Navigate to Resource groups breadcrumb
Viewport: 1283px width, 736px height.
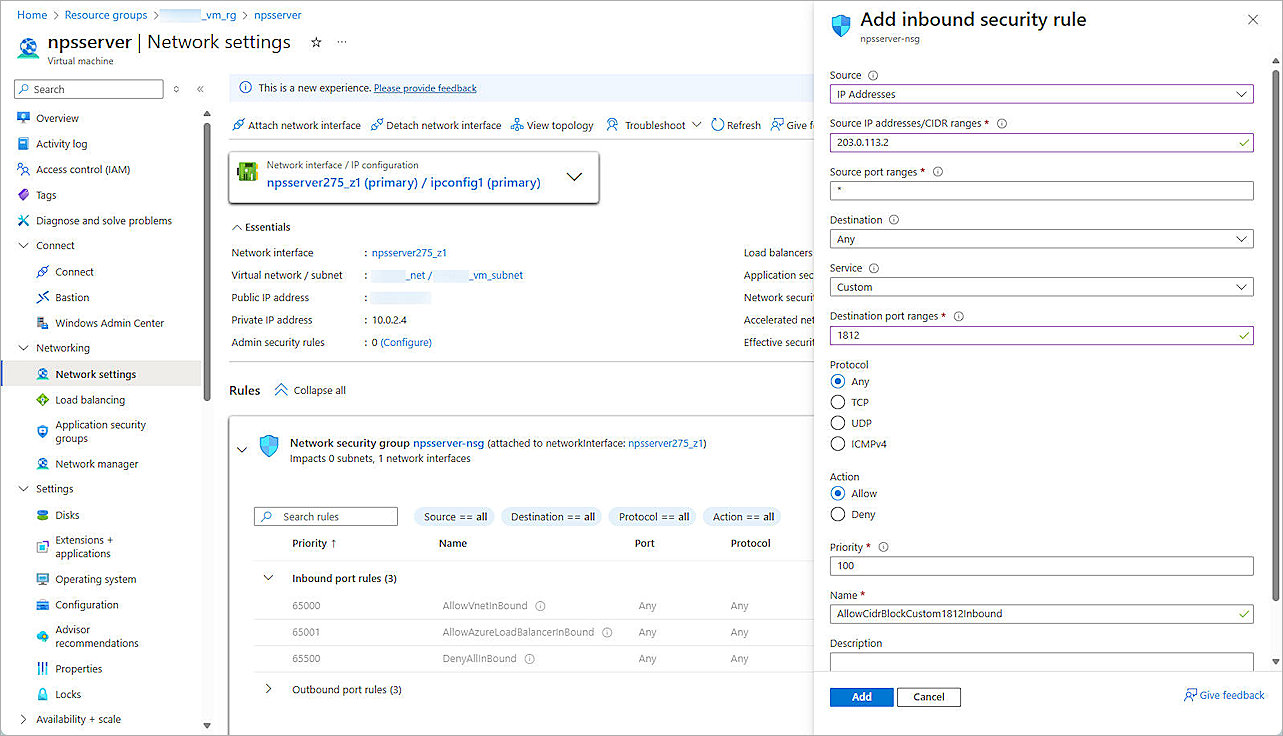pyautogui.click(x=106, y=14)
